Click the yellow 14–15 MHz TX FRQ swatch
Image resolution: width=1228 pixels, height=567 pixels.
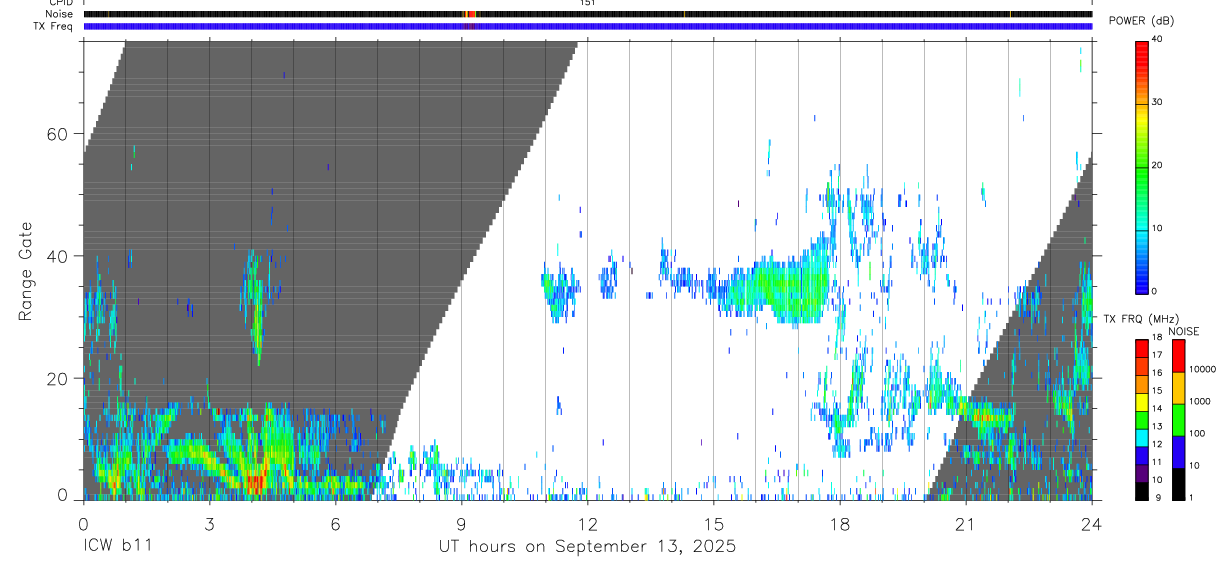1141,402
